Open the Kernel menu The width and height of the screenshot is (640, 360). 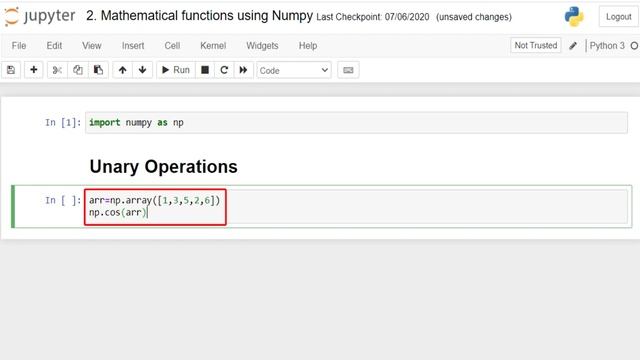click(213, 46)
